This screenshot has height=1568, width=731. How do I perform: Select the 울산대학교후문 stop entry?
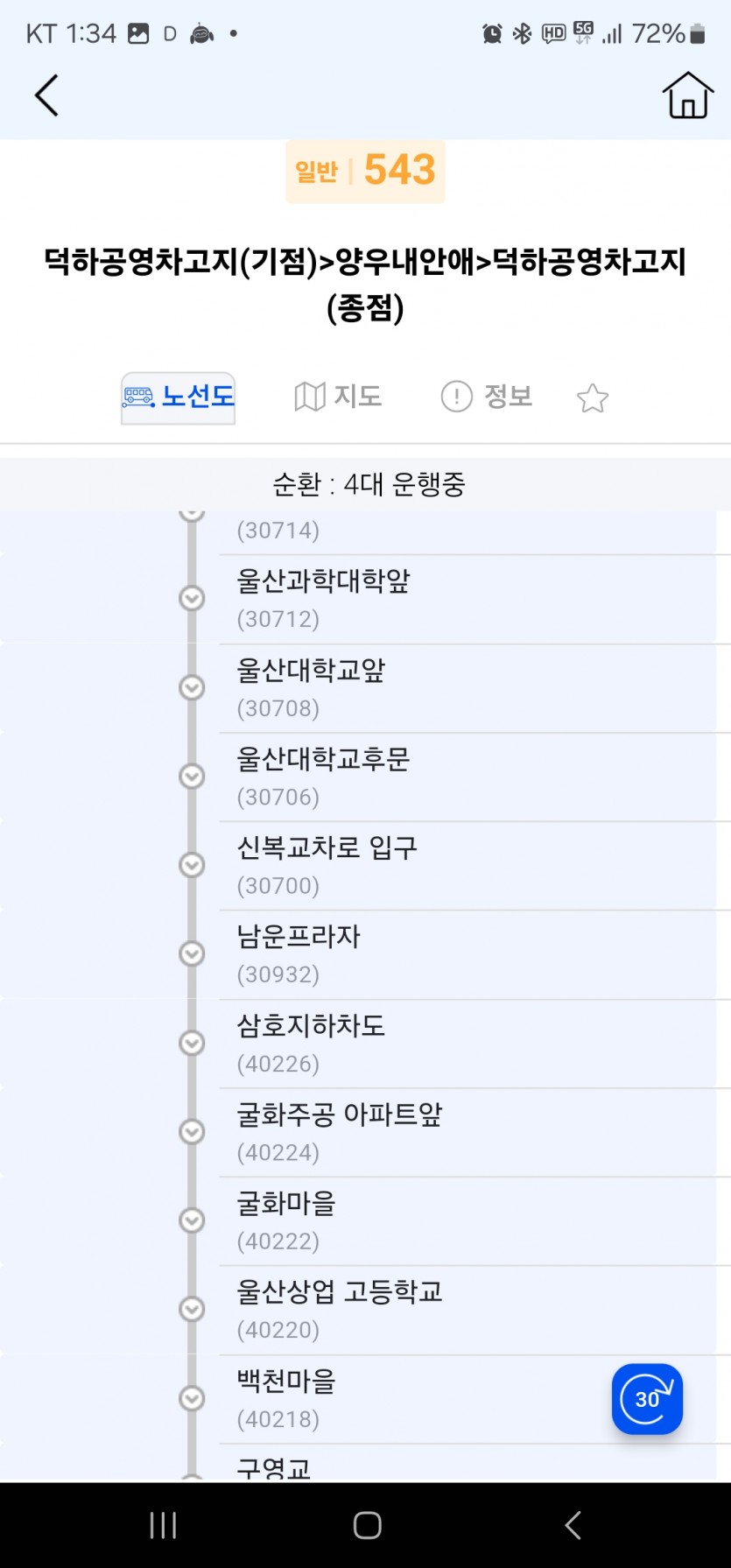[x=474, y=777]
